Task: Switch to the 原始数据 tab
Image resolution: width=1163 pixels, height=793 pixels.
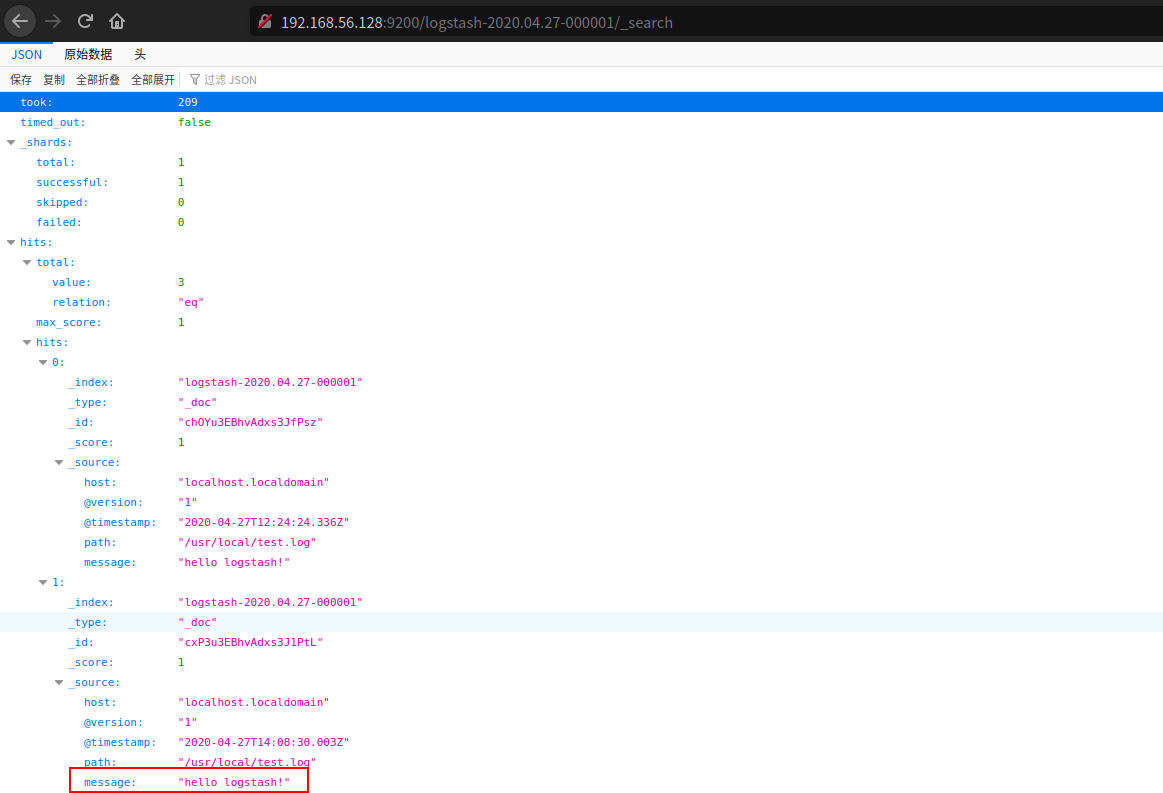Action: click(x=88, y=54)
